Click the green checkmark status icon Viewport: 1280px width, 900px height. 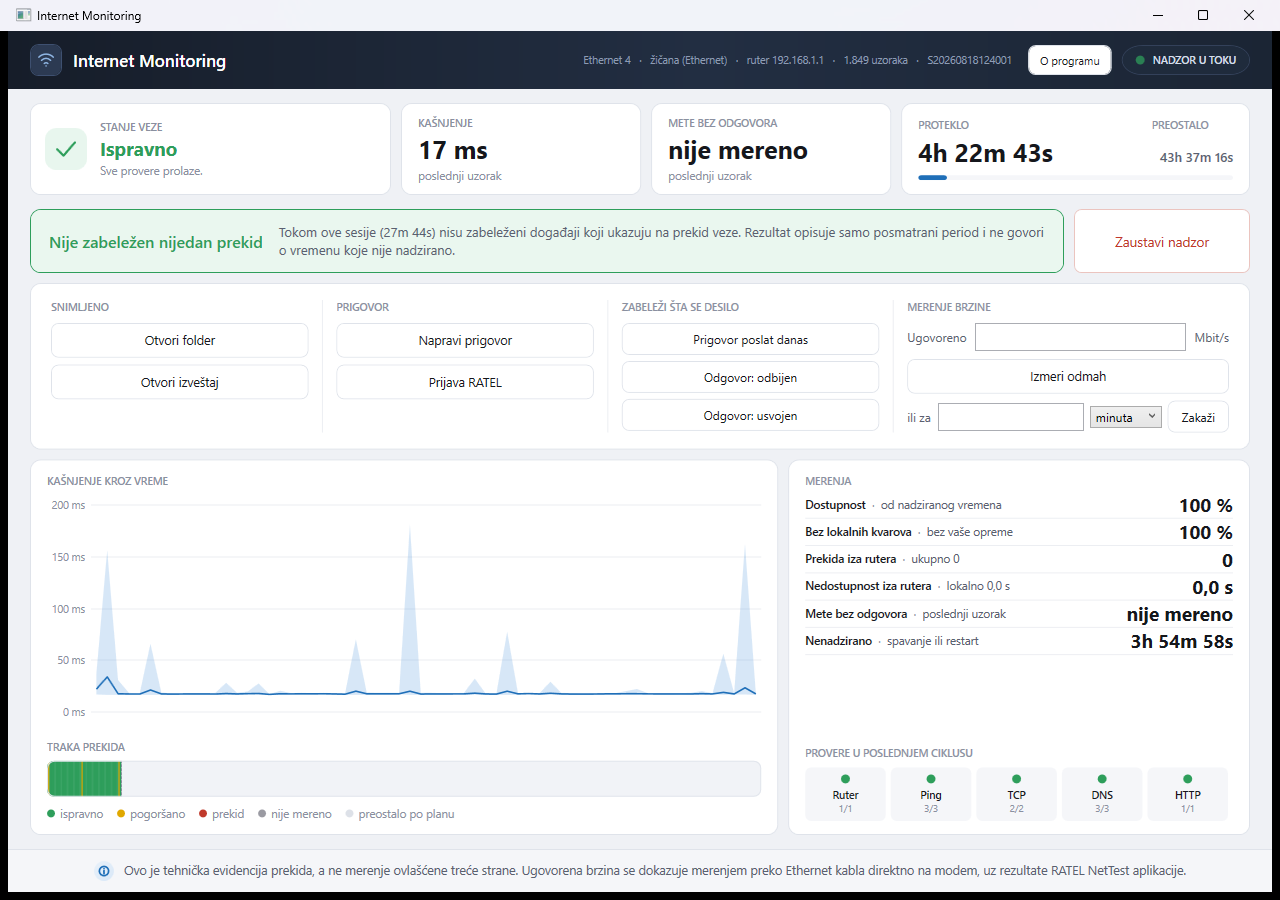(66, 149)
